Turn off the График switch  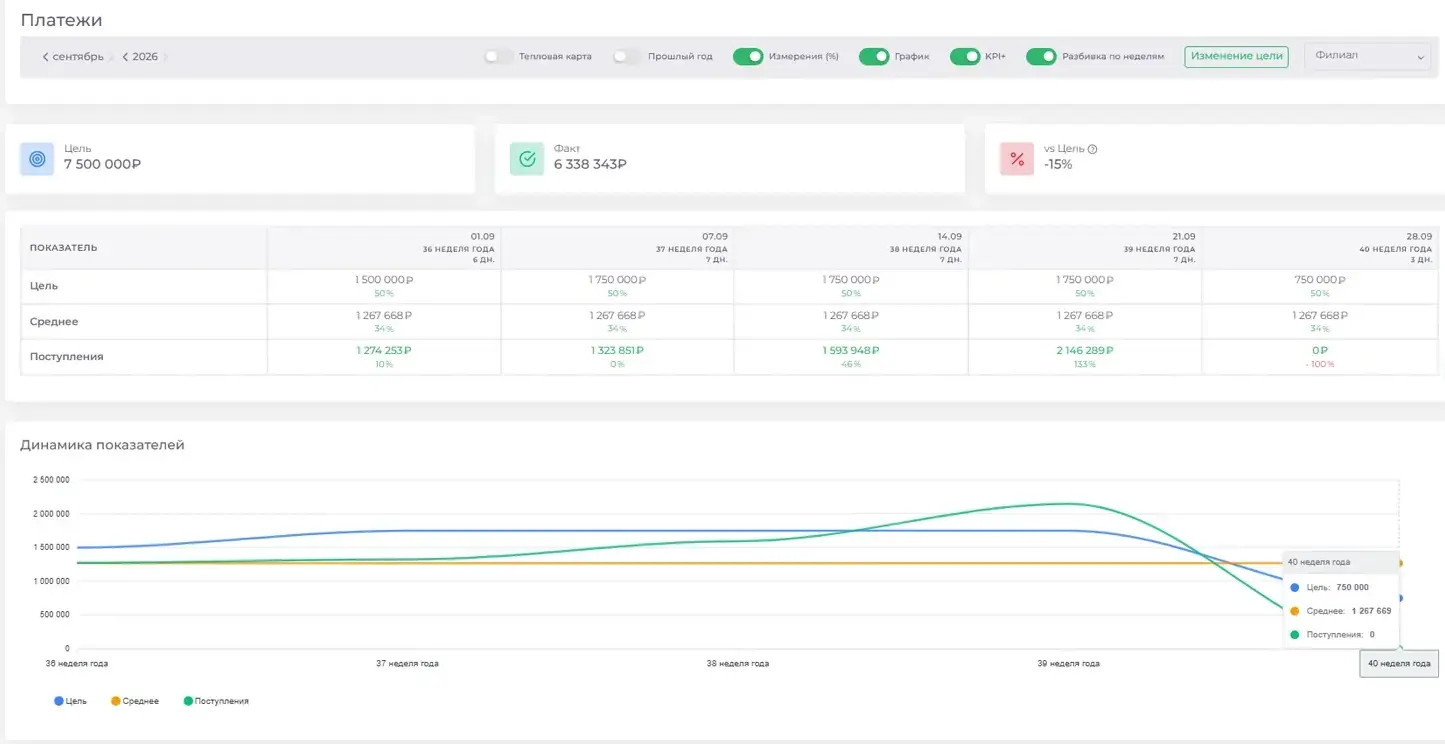pos(874,57)
